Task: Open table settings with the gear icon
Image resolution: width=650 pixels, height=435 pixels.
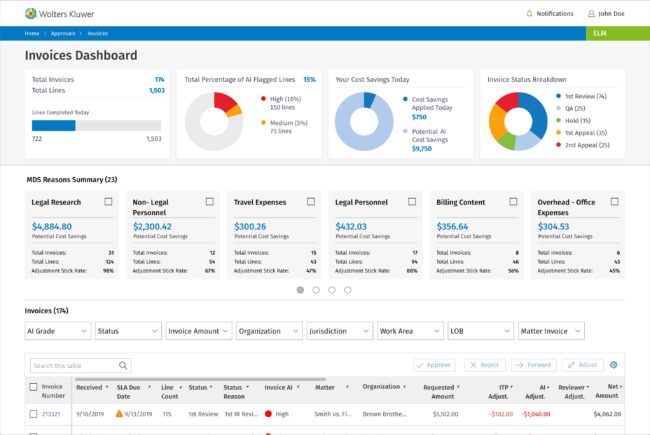Action: tap(614, 365)
